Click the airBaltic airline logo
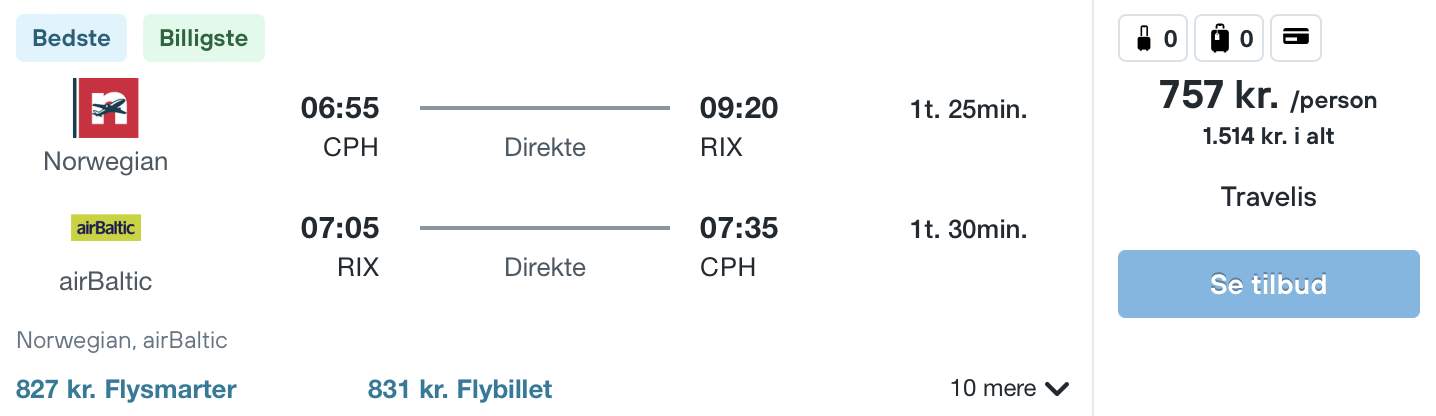The width and height of the screenshot is (1436, 416). pos(106,228)
